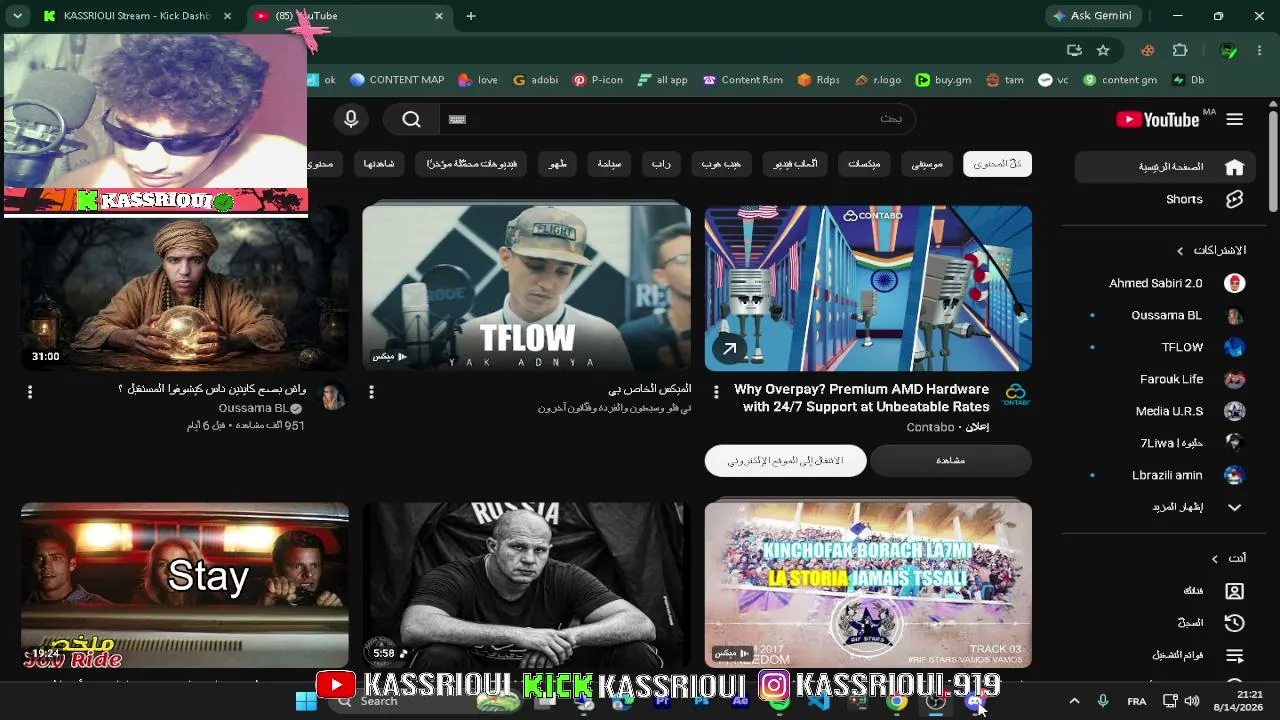Open more options for the Contabo ad
The height and width of the screenshot is (720, 1280).
pyautogui.click(x=716, y=392)
